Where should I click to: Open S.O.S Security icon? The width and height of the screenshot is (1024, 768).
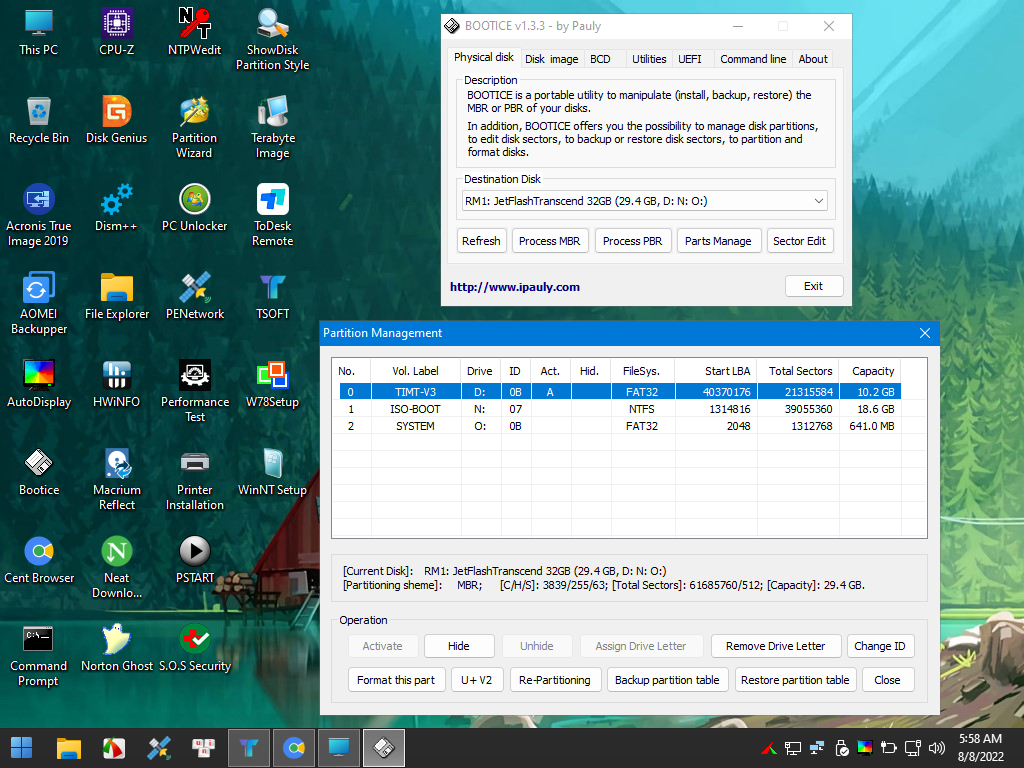[x=195, y=648]
